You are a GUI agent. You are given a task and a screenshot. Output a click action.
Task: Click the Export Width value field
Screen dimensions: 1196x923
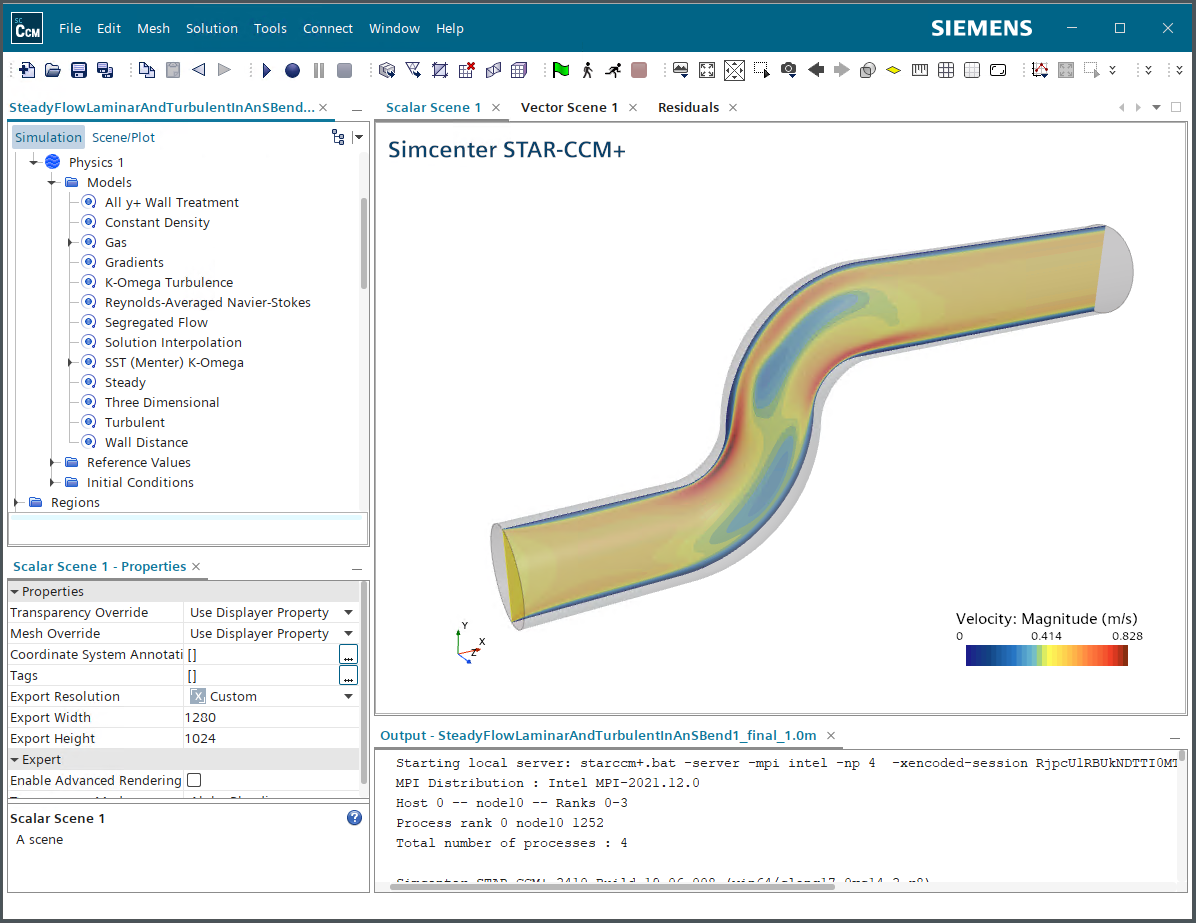point(271,718)
